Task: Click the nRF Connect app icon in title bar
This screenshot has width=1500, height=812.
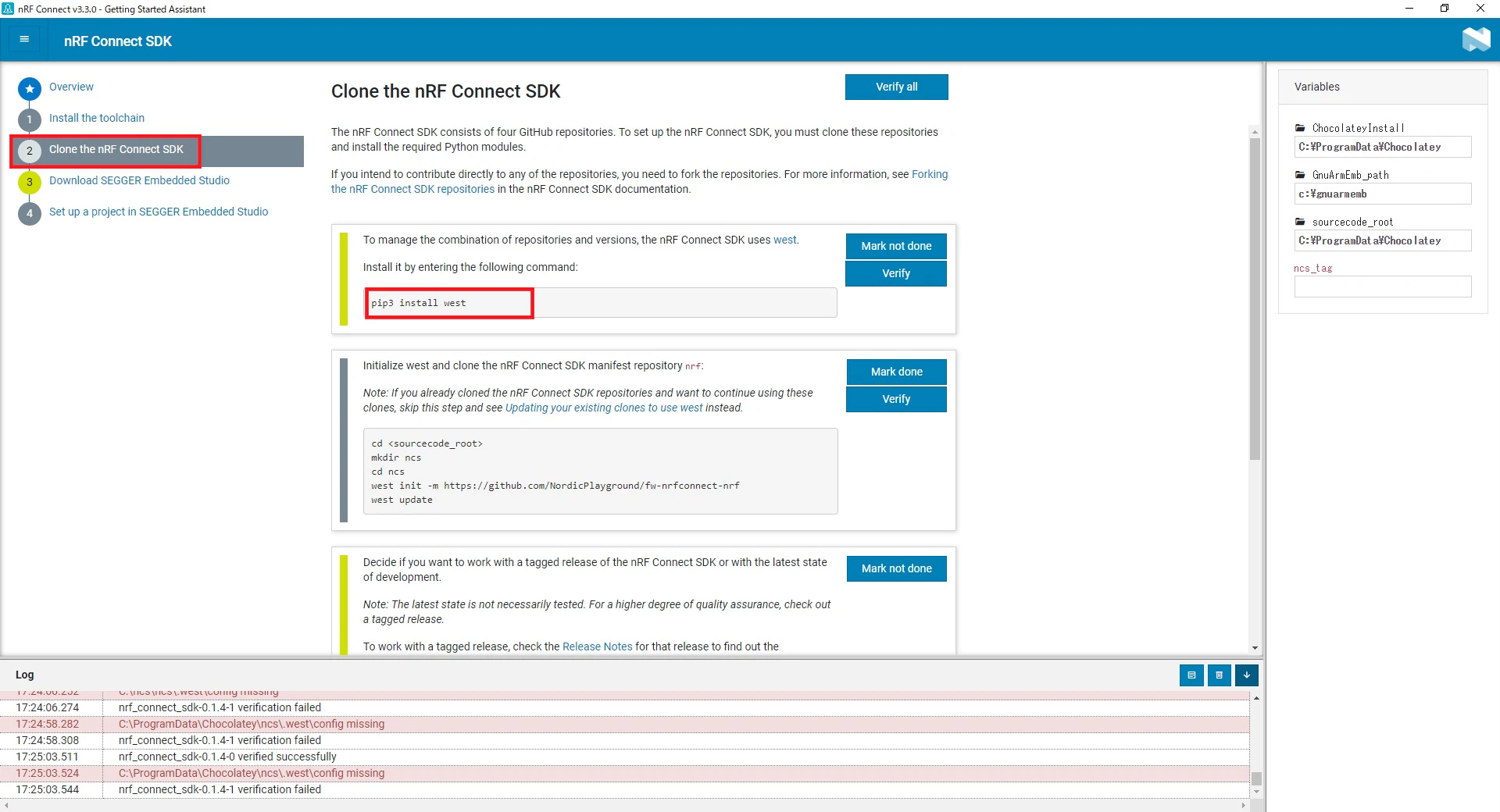Action: click(8, 9)
